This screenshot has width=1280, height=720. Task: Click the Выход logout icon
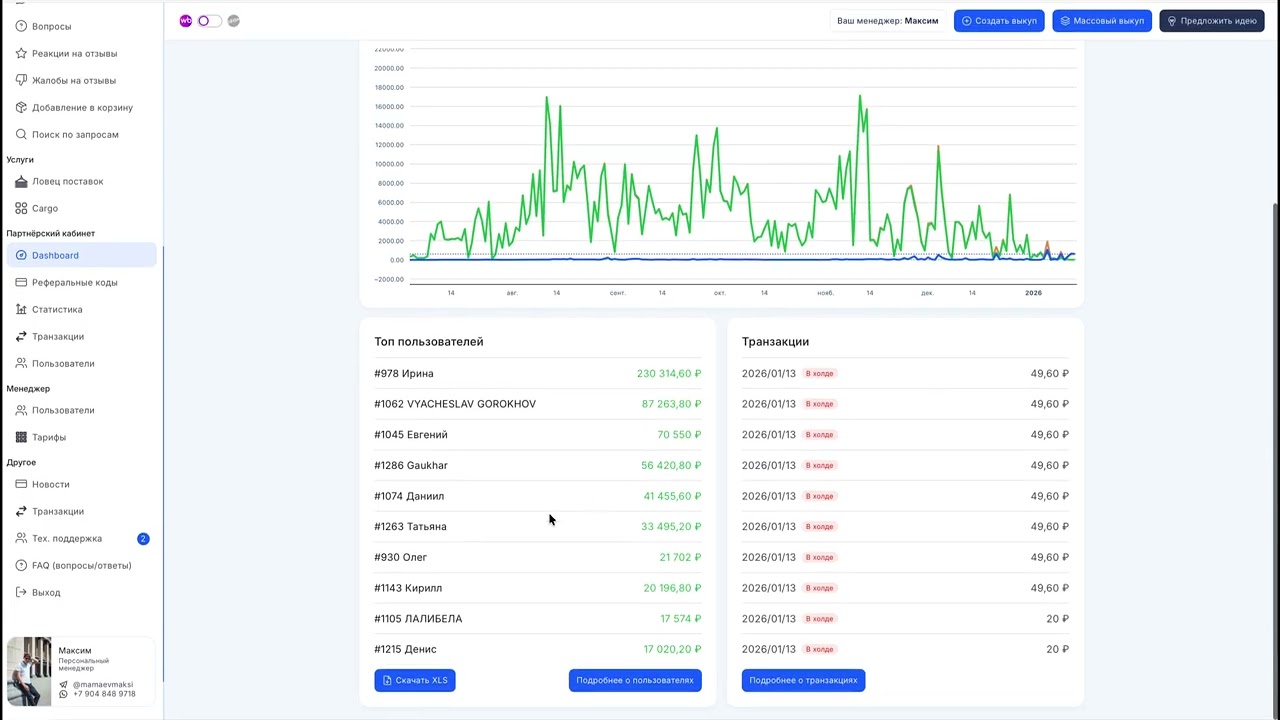coord(21,592)
